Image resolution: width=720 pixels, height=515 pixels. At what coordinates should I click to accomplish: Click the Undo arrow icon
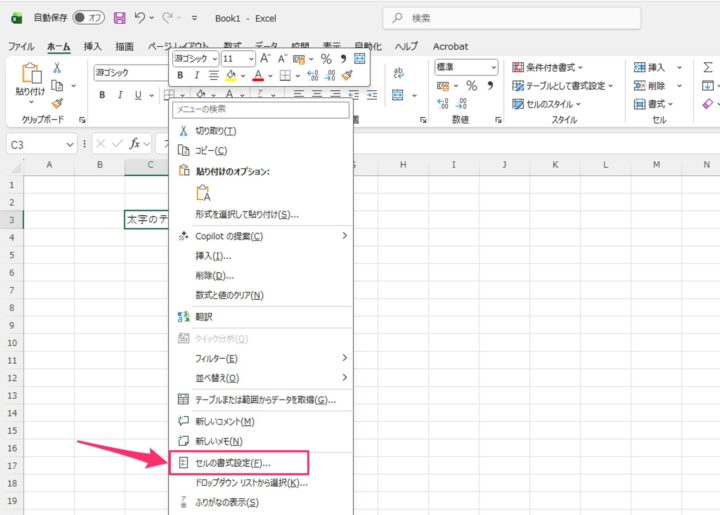coord(141,18)
